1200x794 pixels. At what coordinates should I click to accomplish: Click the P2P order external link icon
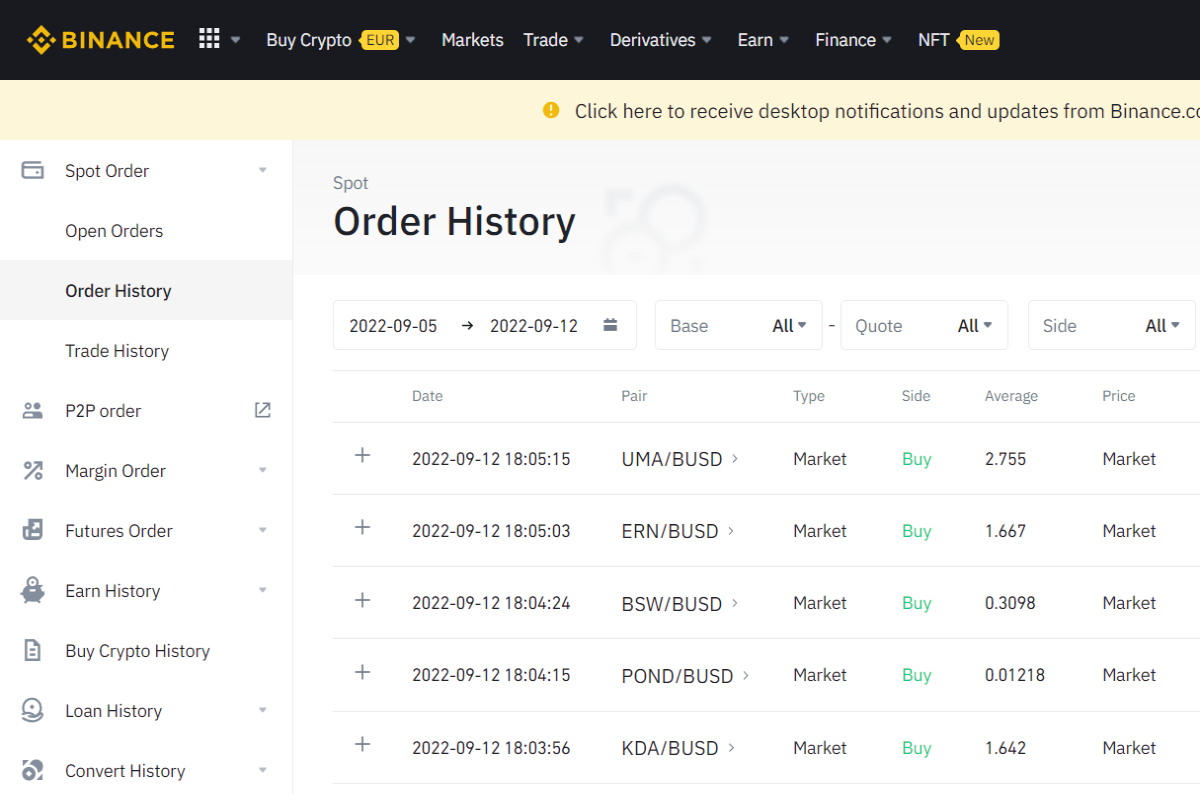pos(262,410)
